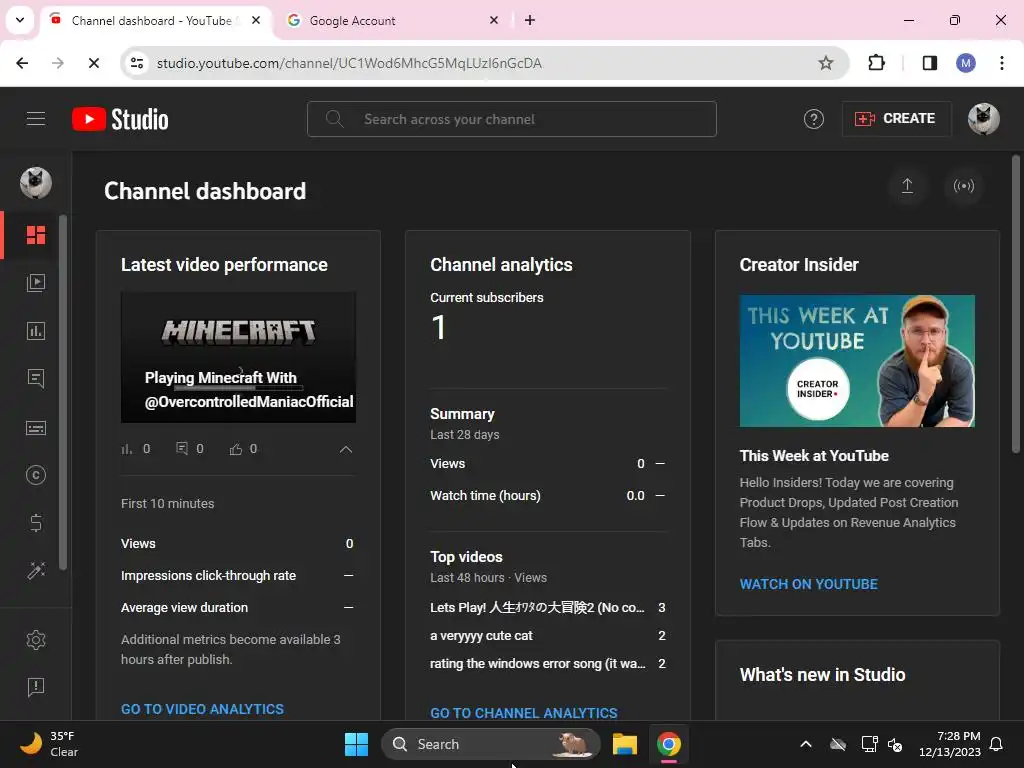Go back in browser history
The image size is (1024, 768).
(x=22, y=63)
